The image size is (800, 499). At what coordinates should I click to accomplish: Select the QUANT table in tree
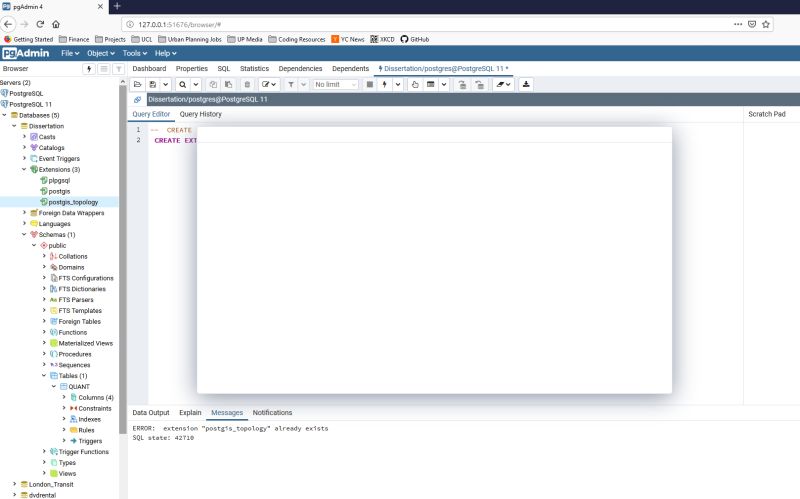point(79,386)
